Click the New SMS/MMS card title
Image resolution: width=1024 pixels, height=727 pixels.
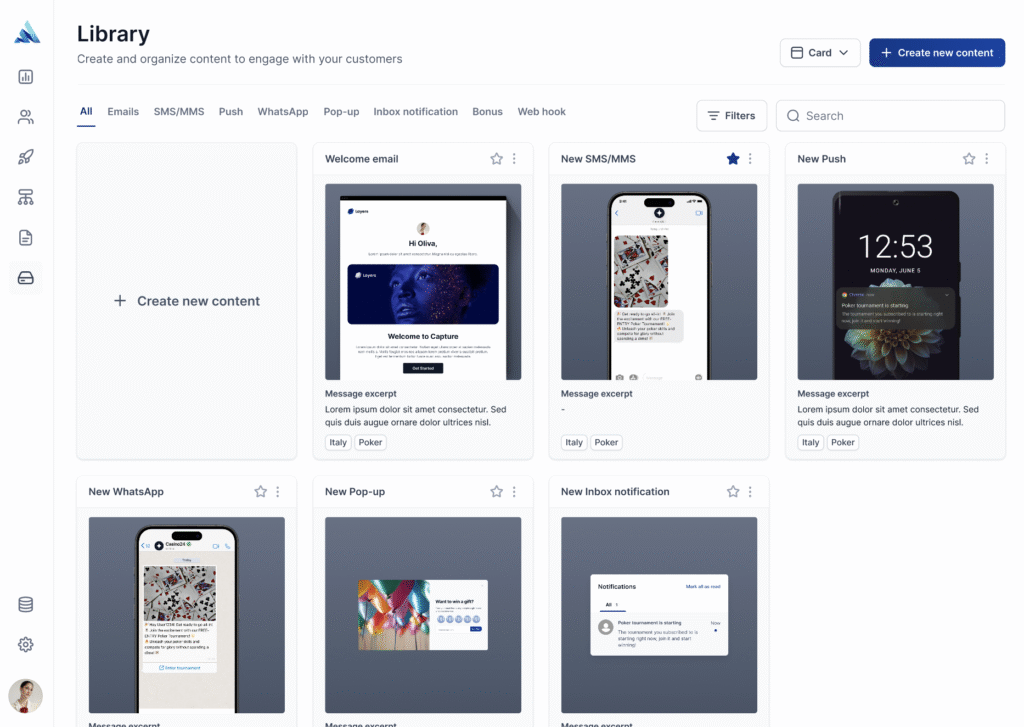pos(598,159)
